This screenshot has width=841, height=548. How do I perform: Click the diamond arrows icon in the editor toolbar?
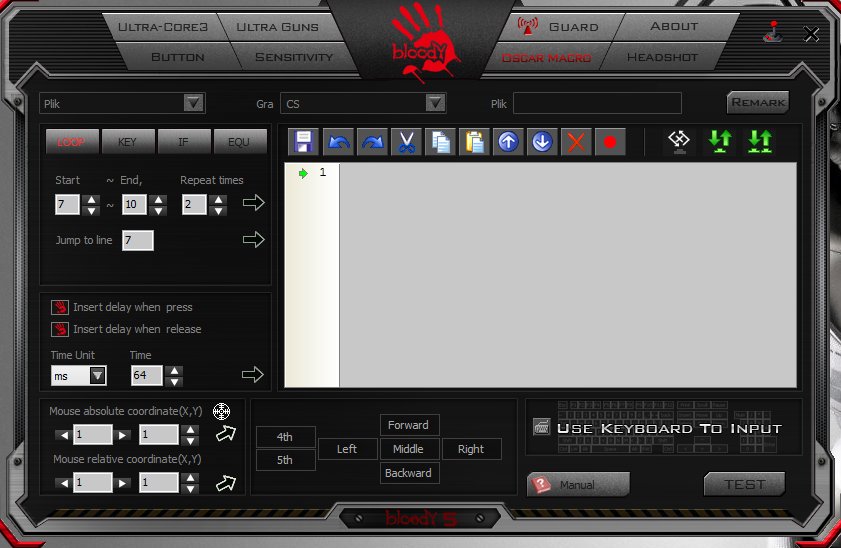[x=679, y=142]
